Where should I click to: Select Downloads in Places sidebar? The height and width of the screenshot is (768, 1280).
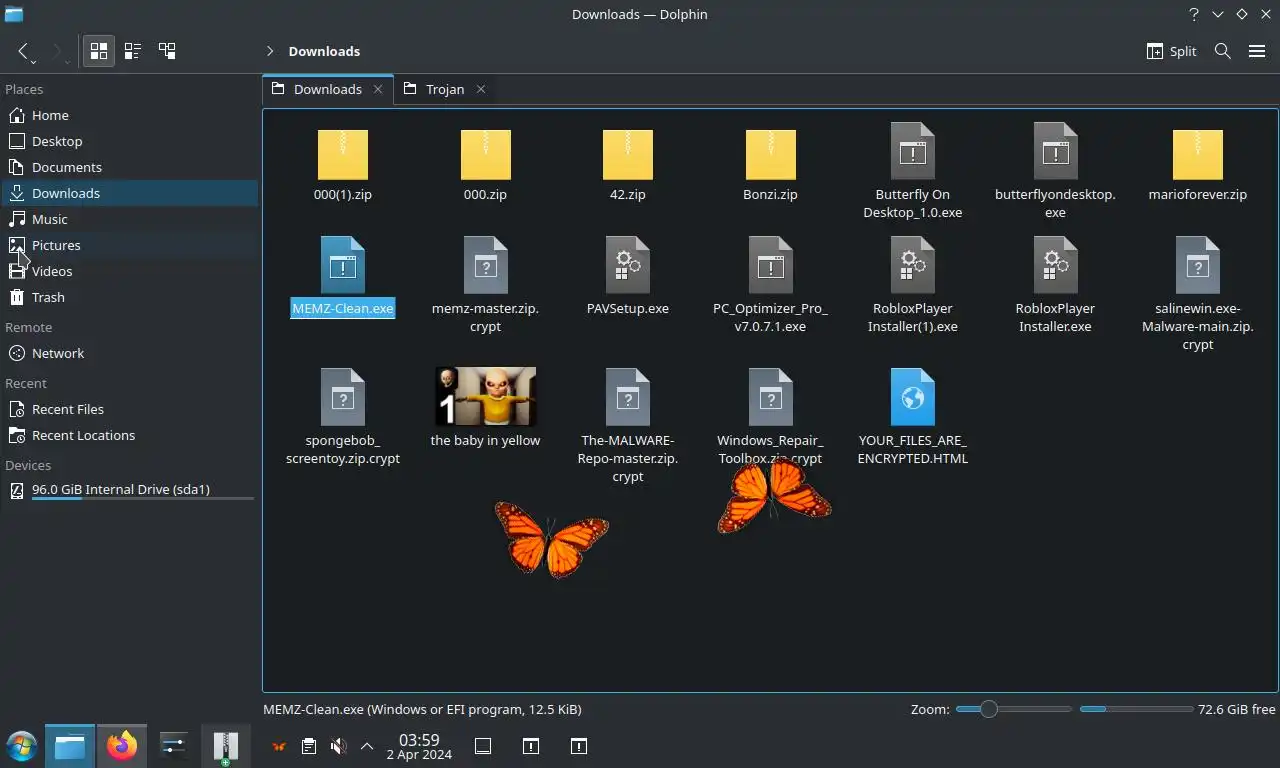(130, 193)
